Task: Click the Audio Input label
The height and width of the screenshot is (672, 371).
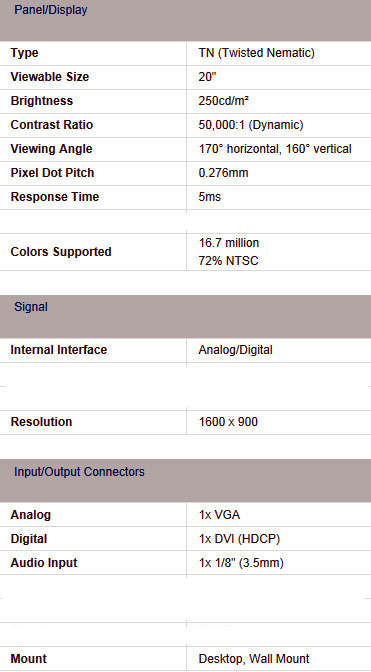Action: (x=44, y=563)
